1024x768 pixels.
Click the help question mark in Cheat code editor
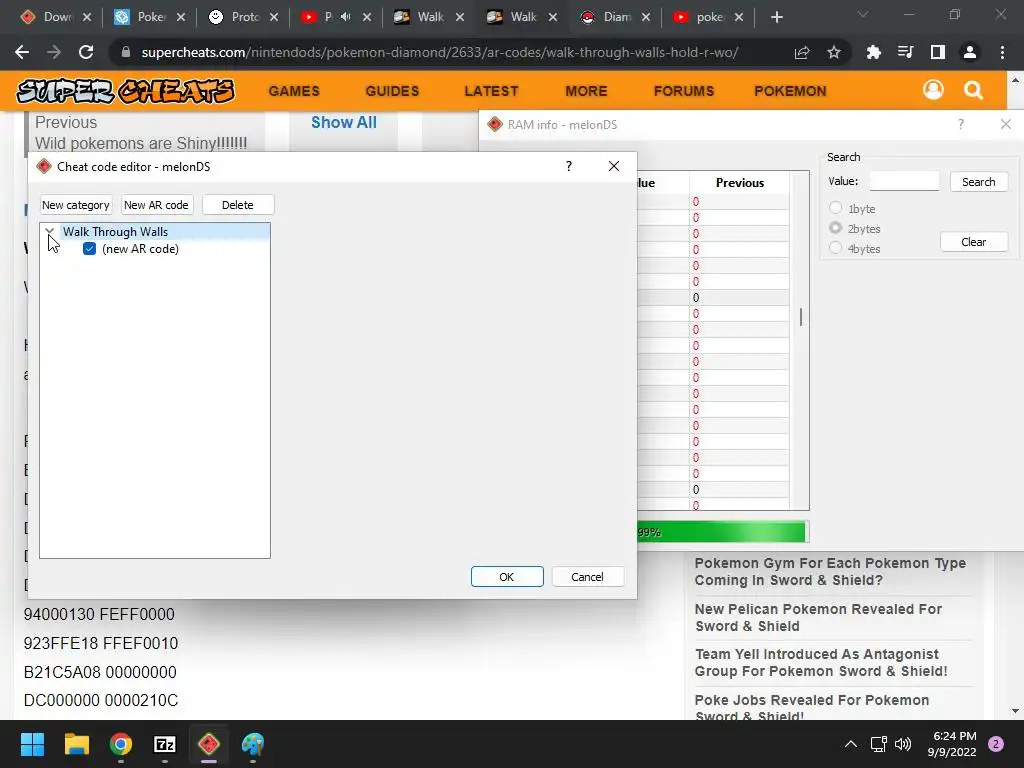569,166
